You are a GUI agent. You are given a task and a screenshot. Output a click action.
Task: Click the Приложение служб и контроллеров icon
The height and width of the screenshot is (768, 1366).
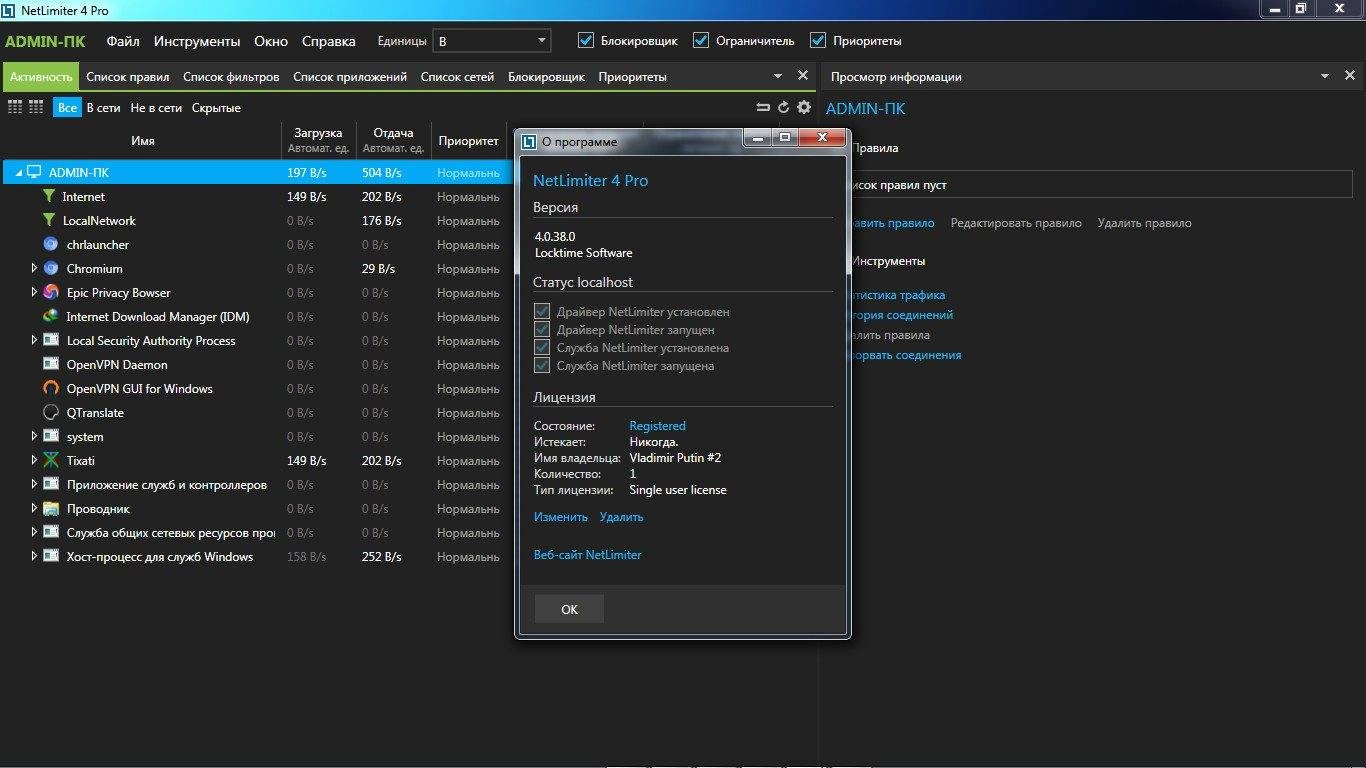pos(51,484)
